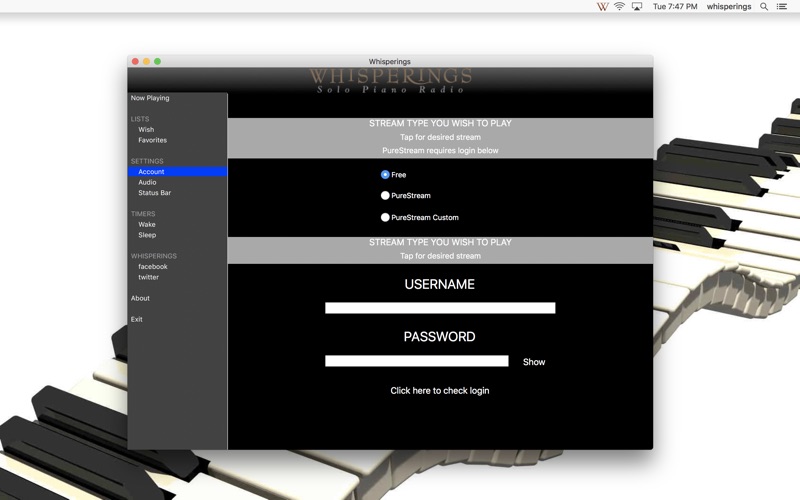The width and height of the screenshot is (800, 500).
Task: Click the LISTS section header
Action: point(140,119)
